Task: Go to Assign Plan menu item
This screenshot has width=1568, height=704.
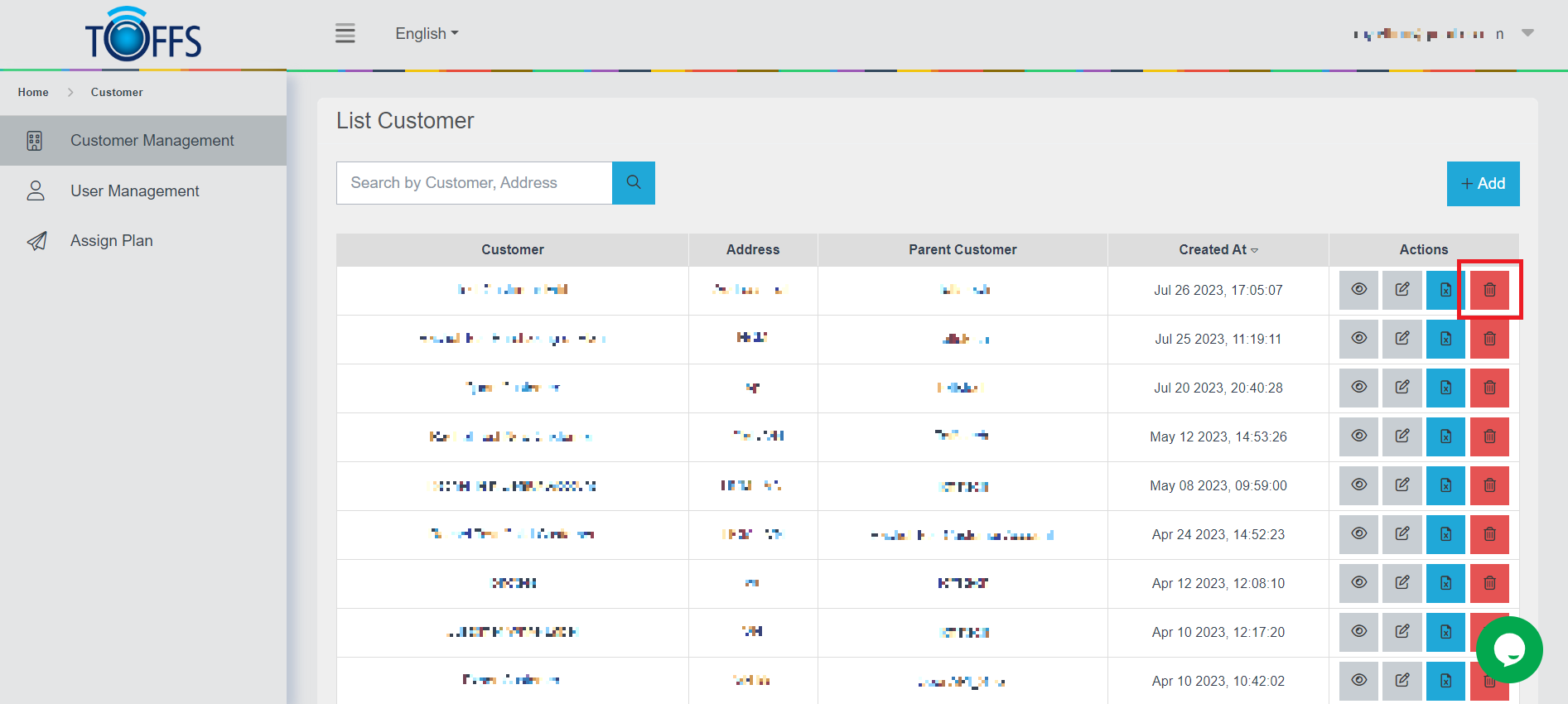Action: pos(111,241)
